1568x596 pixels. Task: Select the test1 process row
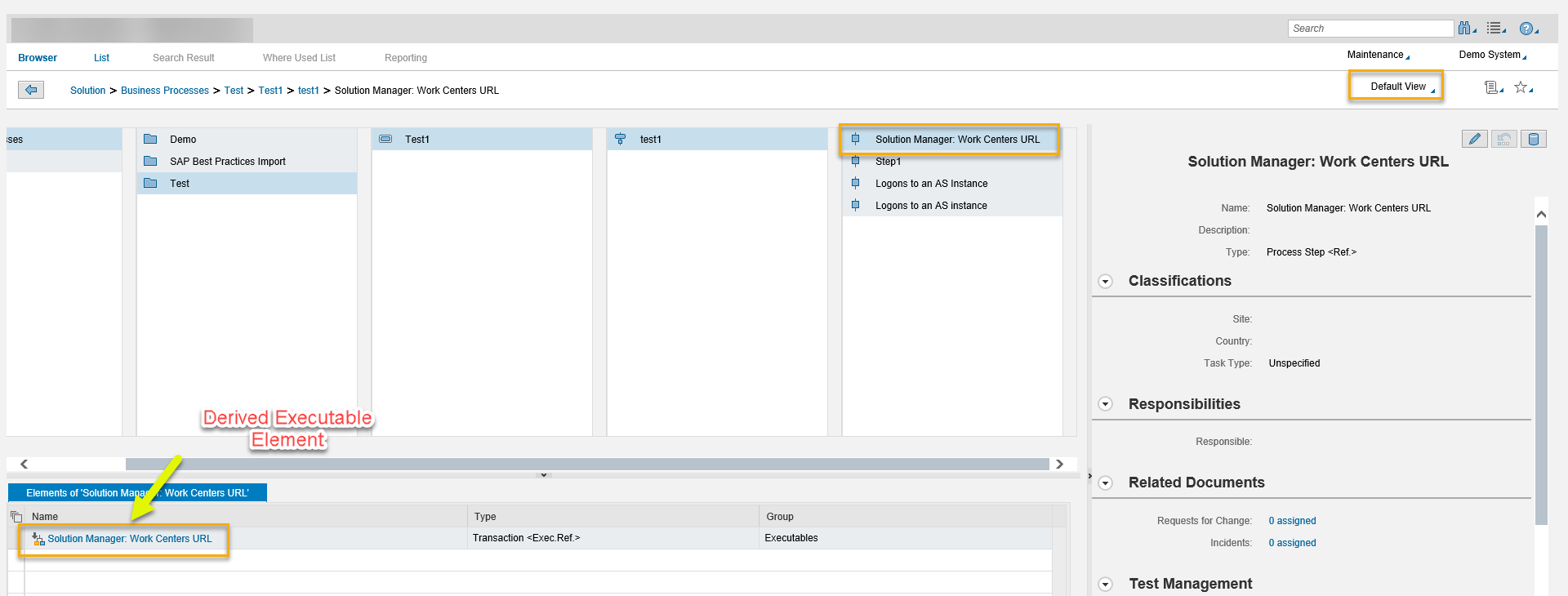[x=717, y=140]
